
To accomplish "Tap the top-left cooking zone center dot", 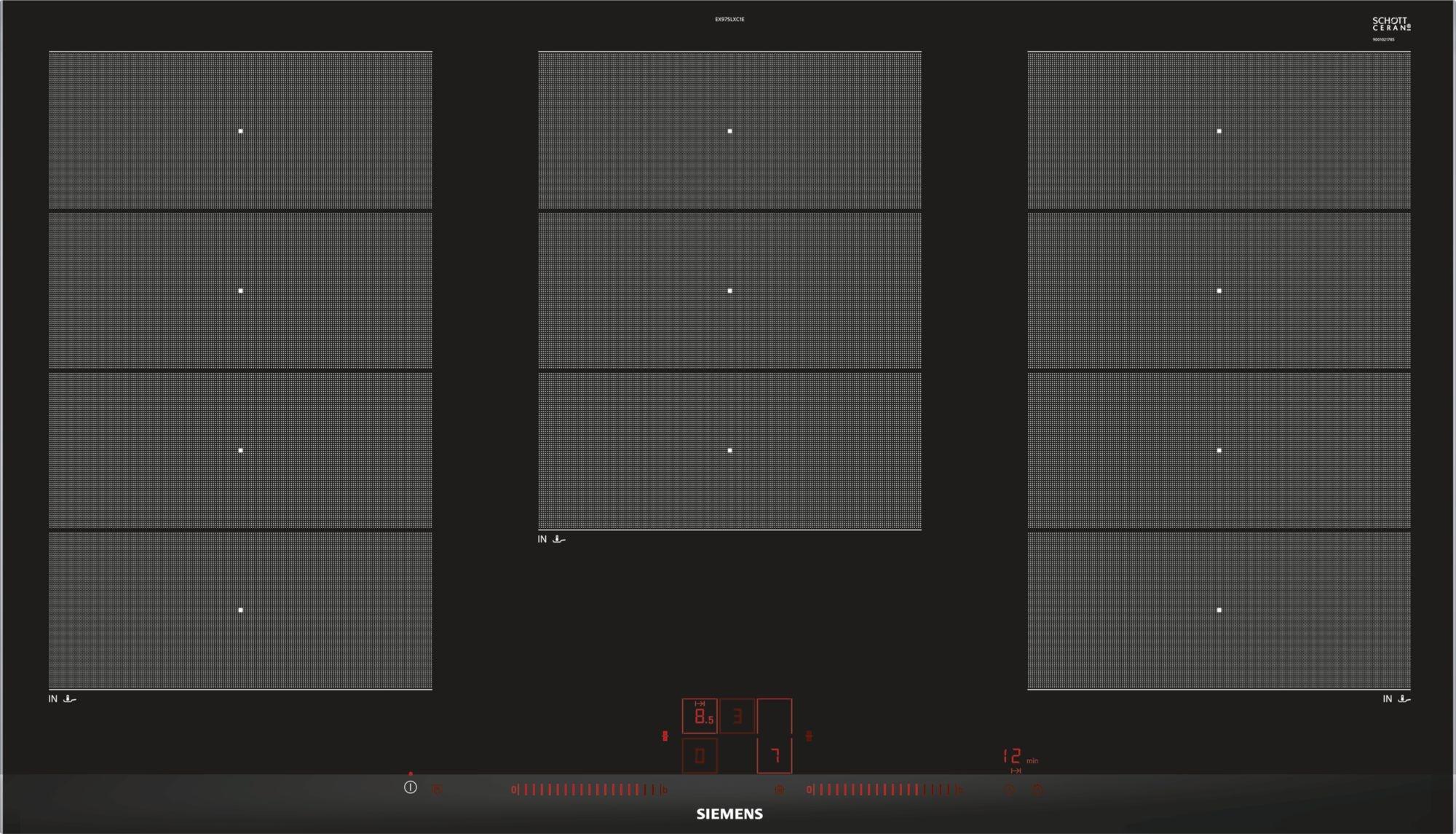I will (x=240, y=131).
